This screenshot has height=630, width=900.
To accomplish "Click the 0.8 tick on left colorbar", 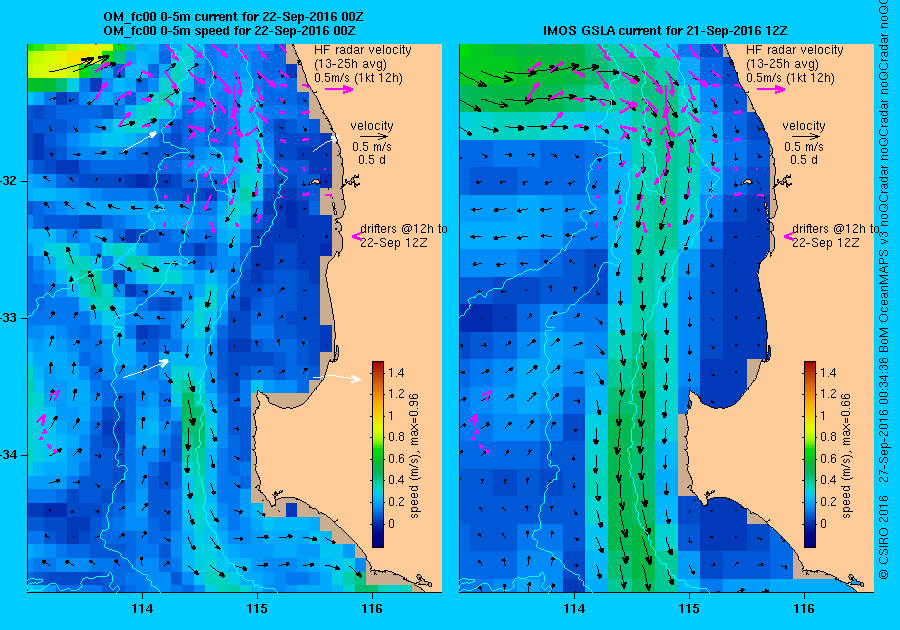I will pos(396,437).
